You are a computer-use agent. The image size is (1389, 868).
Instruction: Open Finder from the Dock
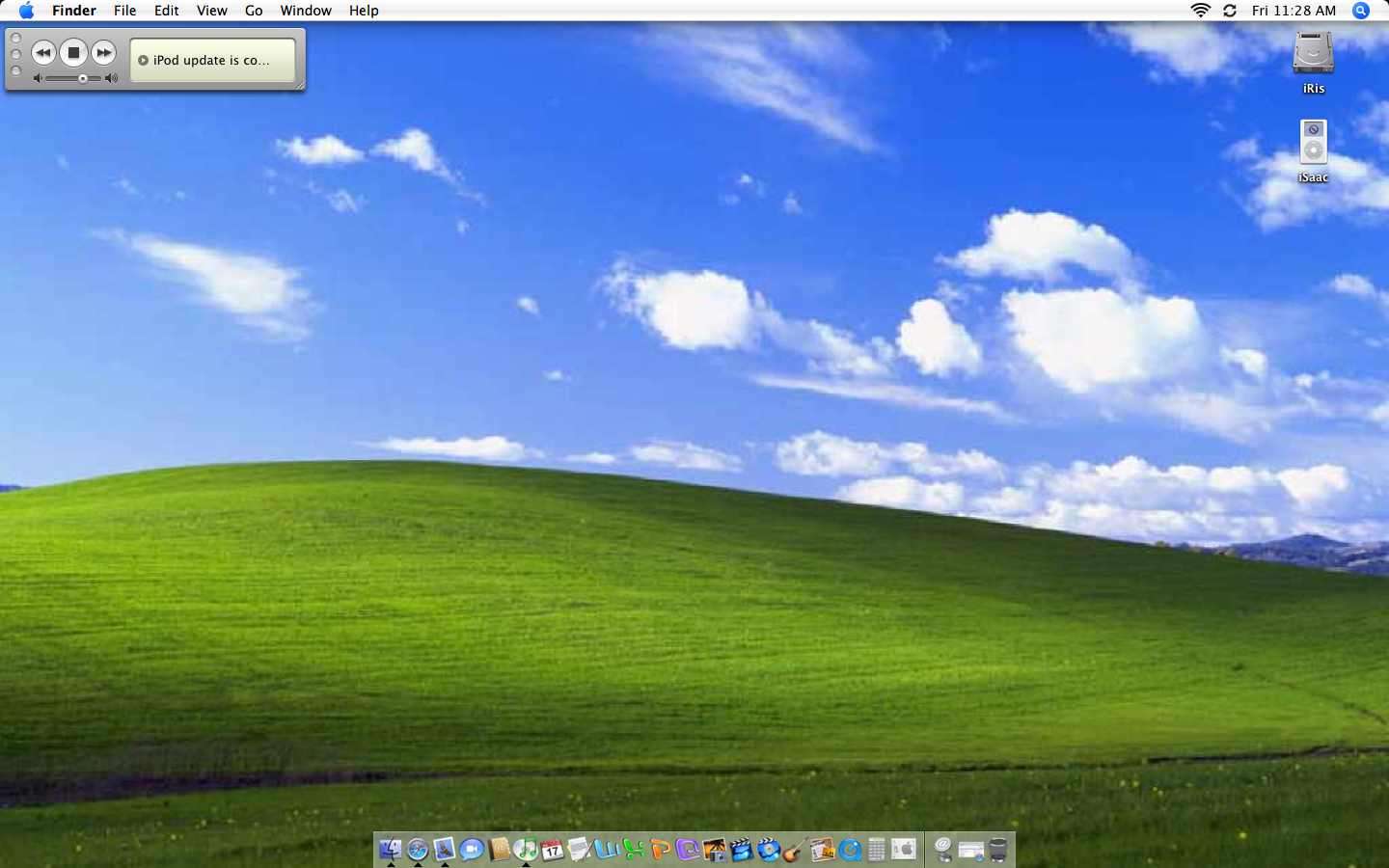[x=391, y=850]
